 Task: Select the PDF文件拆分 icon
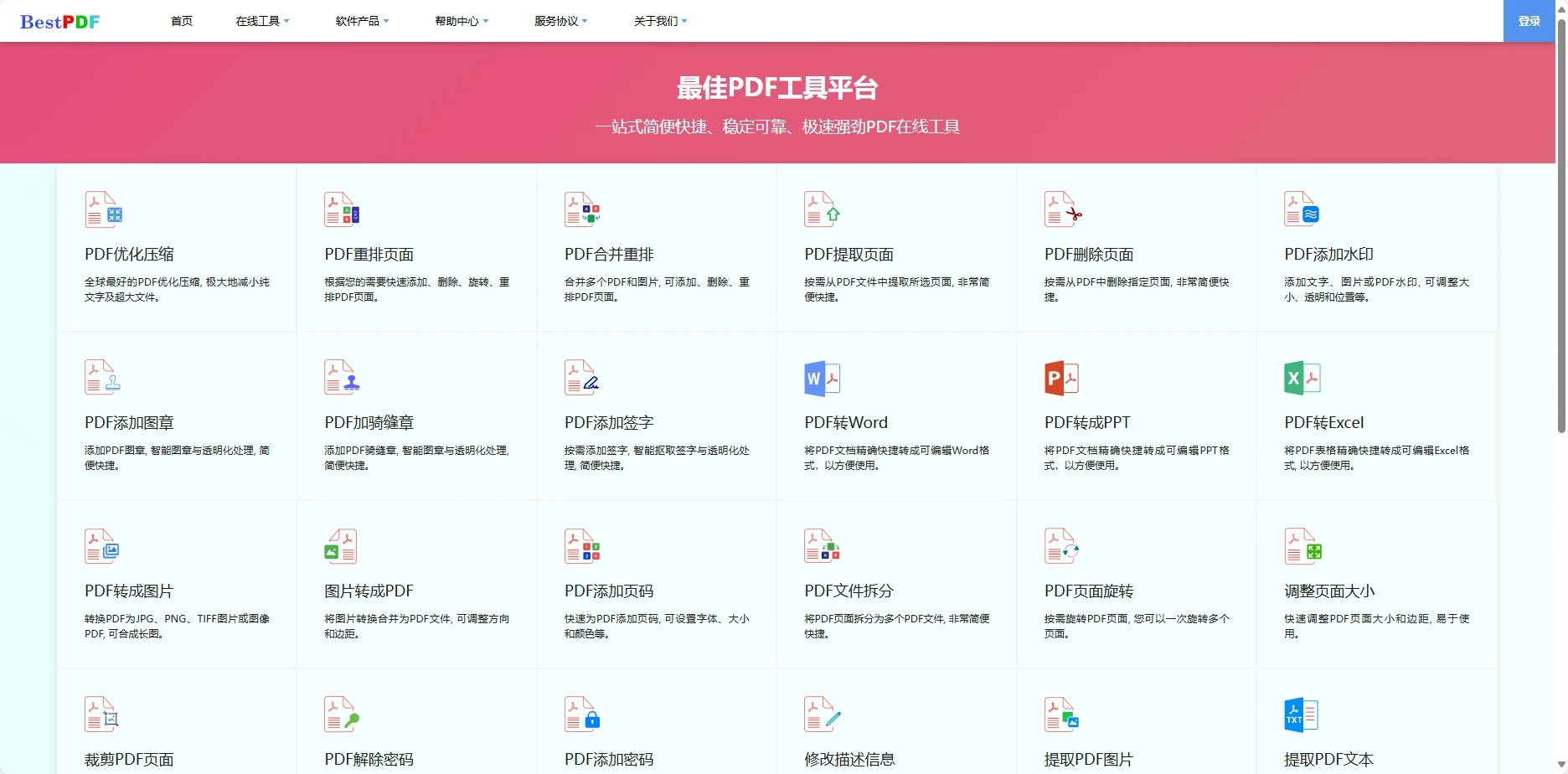coord(822,546)
